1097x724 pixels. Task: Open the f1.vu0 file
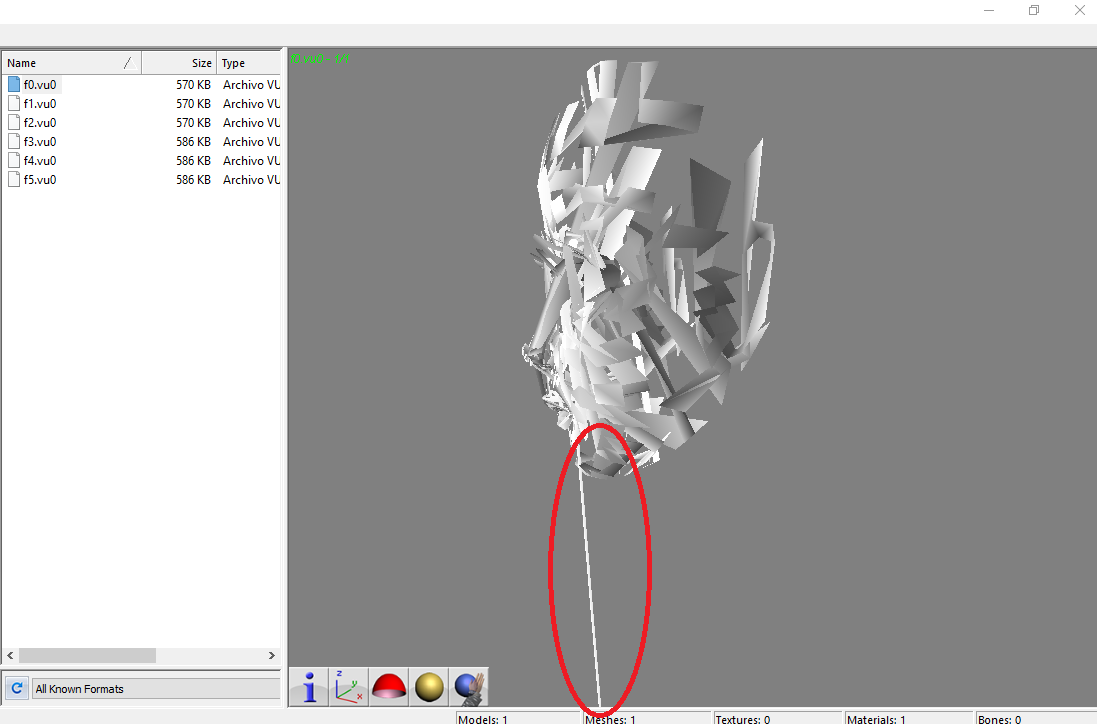tap(39, 104)
